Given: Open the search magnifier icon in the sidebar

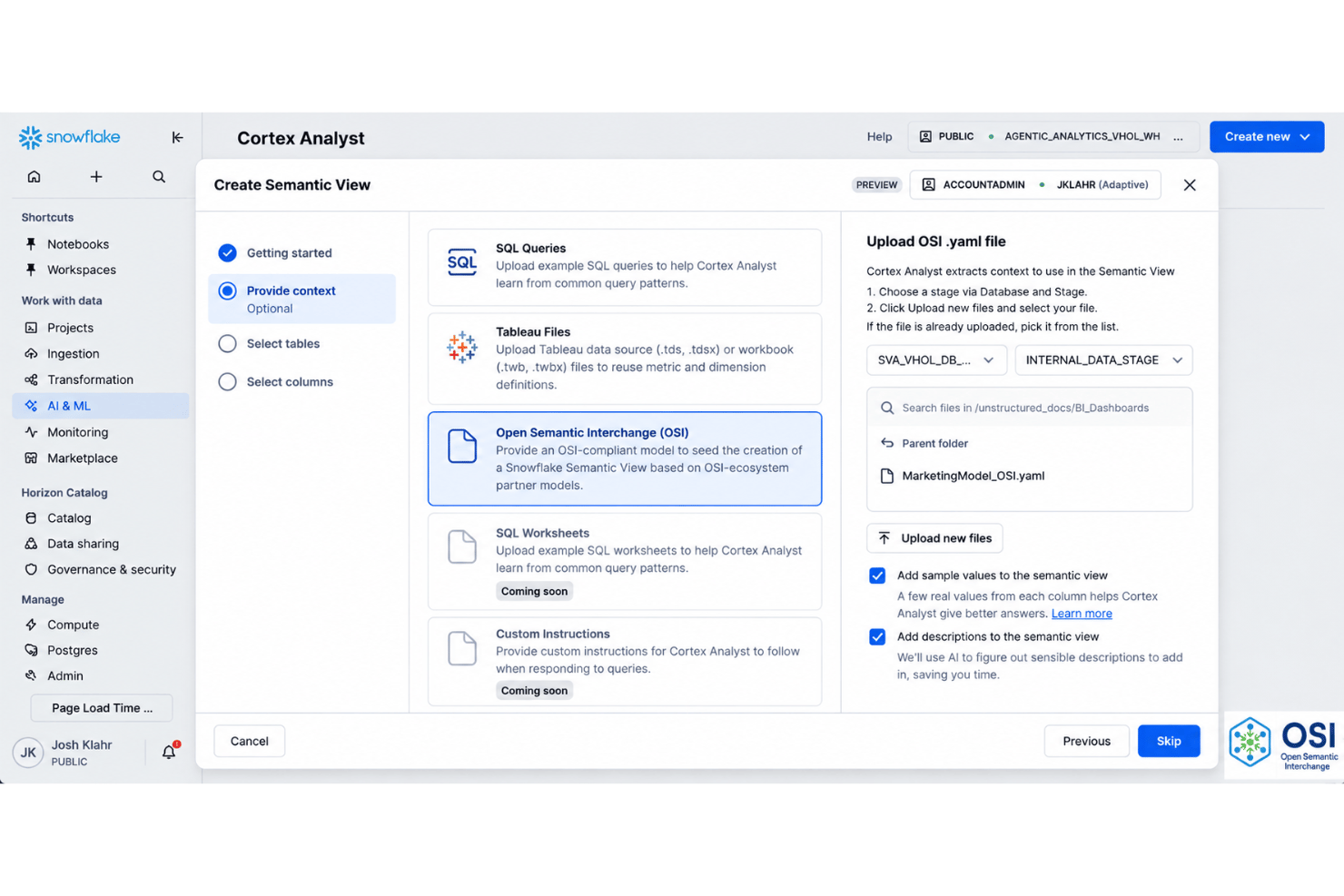Looking at the screenshot, I should tap(159, 176).
